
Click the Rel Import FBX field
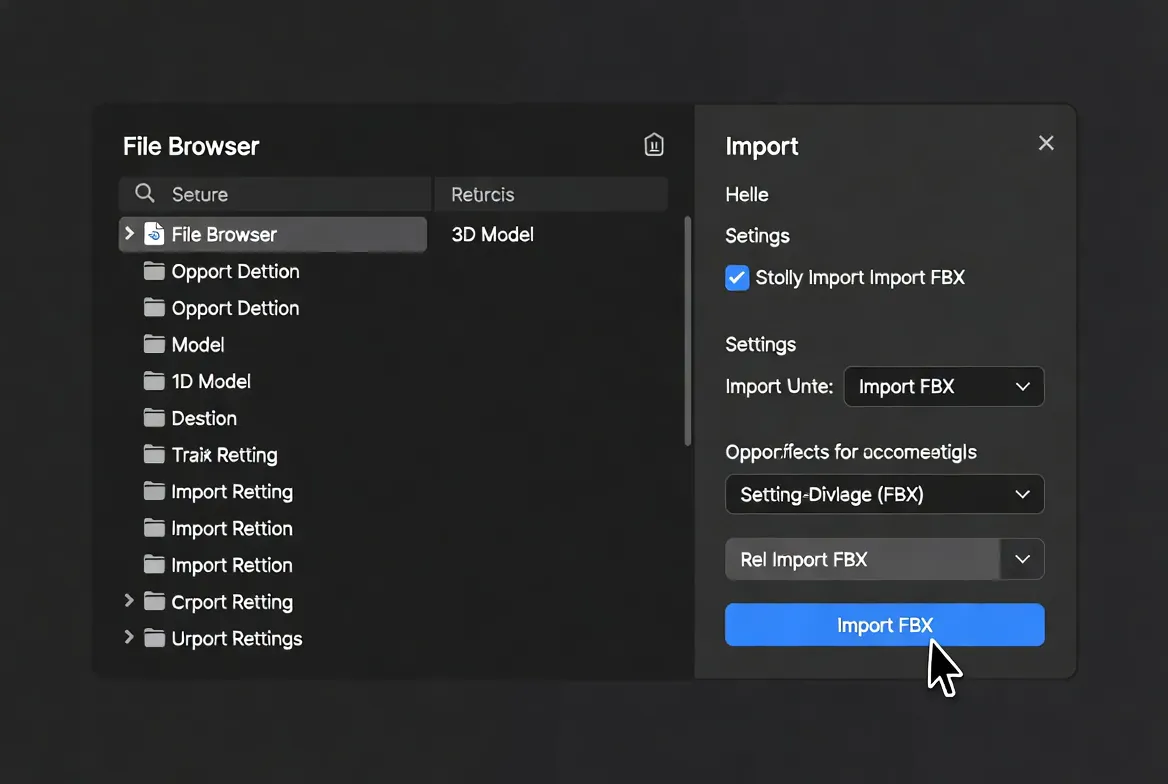[x=863, y=559]
